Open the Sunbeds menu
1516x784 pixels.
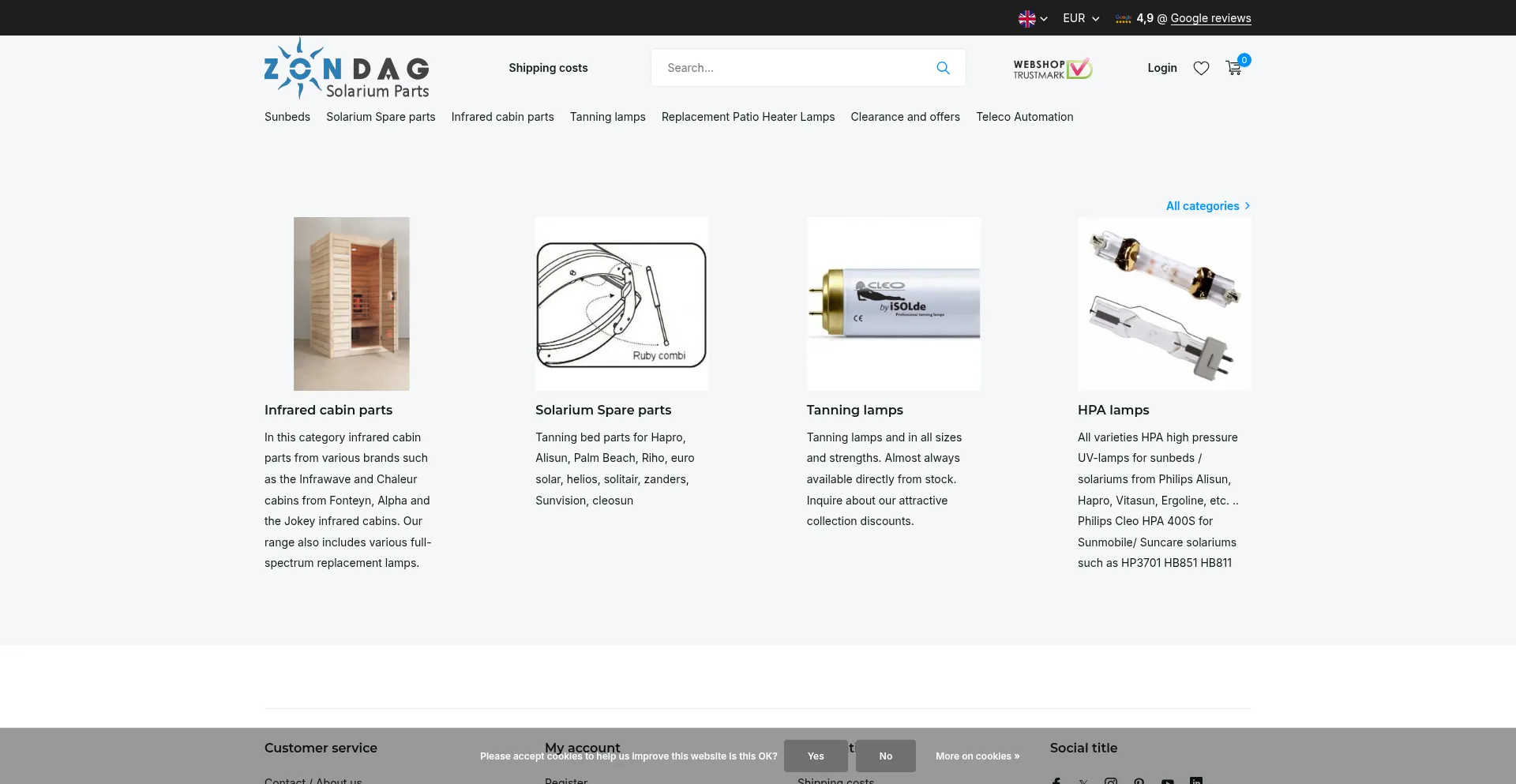[x=287, y=117]
